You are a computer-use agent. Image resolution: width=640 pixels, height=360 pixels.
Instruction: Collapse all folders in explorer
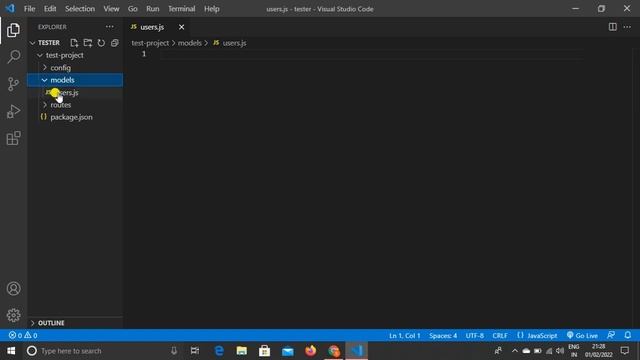(115, 43)
